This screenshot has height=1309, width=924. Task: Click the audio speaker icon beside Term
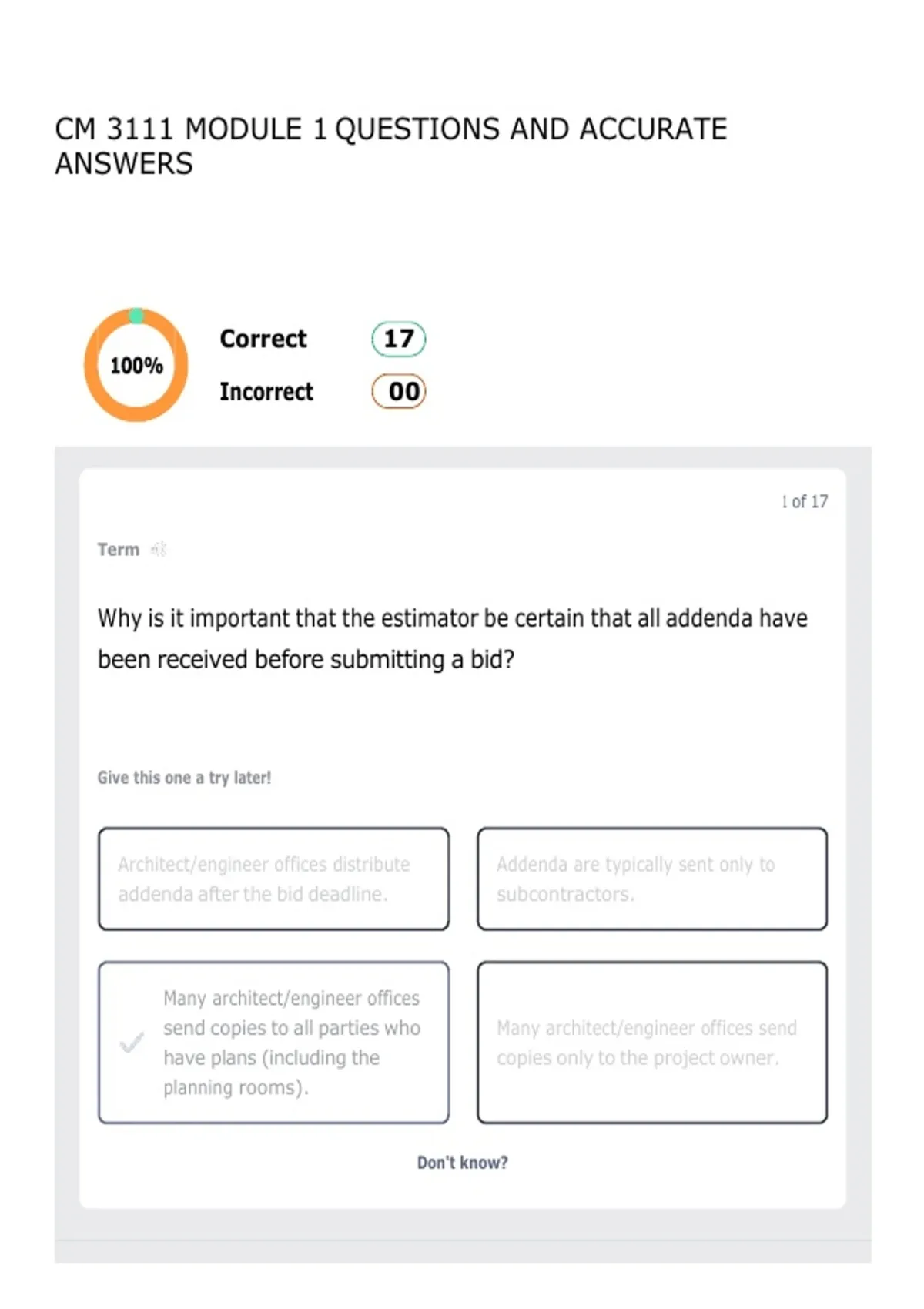tap(159, 550)
